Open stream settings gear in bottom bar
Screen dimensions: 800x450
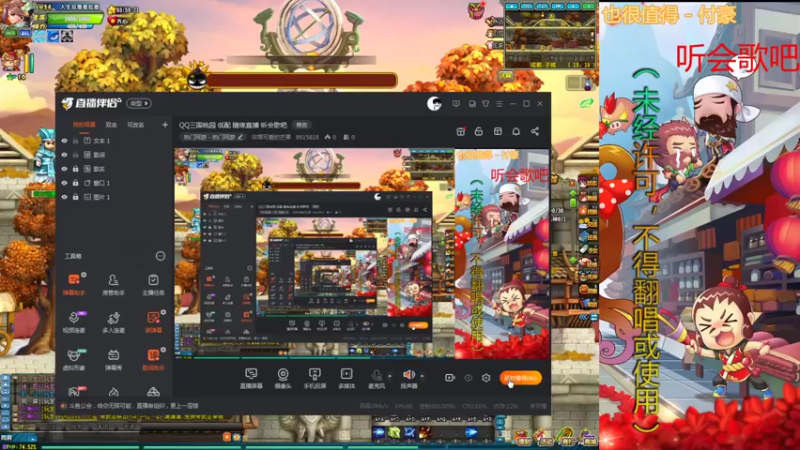pyautogui.click(x=486, y=378)
